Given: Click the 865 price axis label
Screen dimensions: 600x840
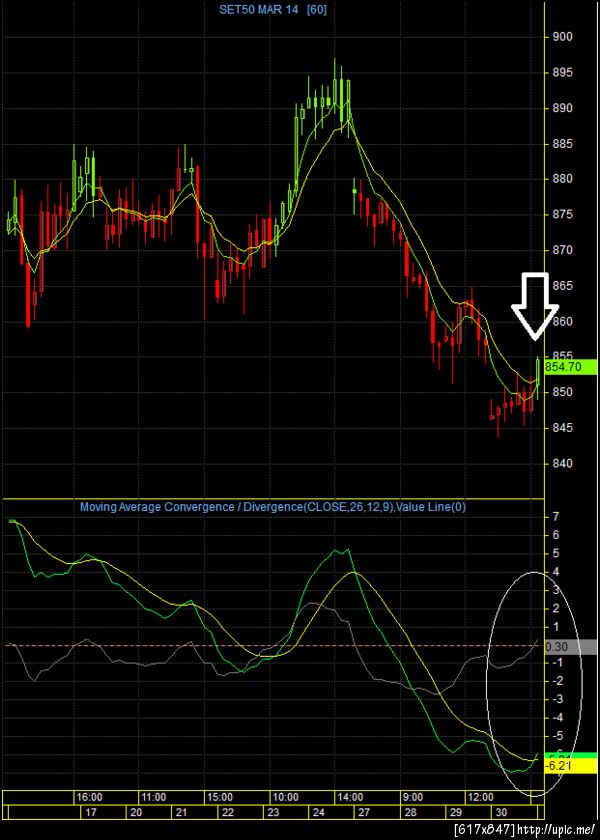Looking at the screenshot, I should [x=562, y=286].
